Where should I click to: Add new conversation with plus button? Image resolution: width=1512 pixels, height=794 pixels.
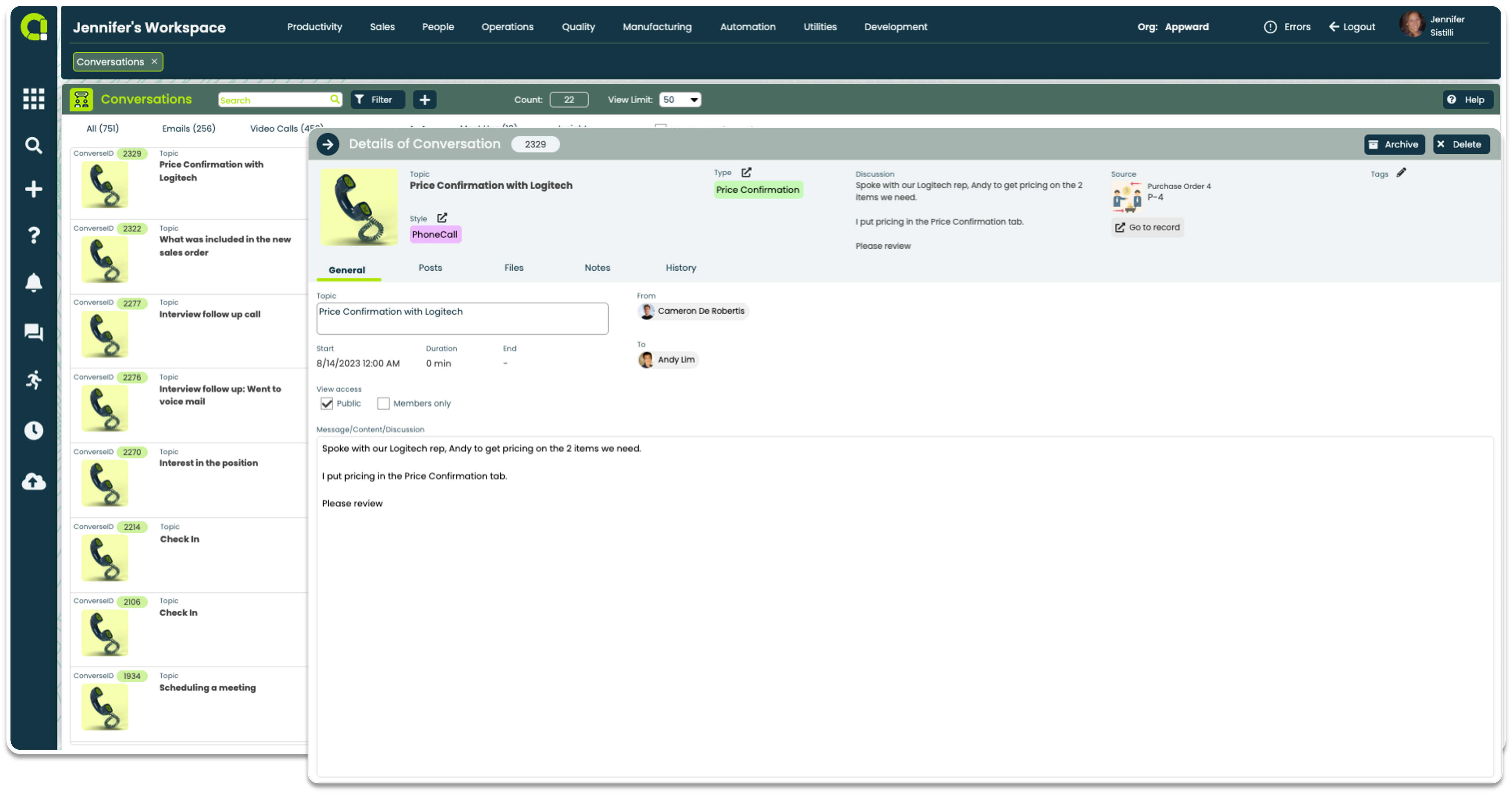(x=424, y=99)
